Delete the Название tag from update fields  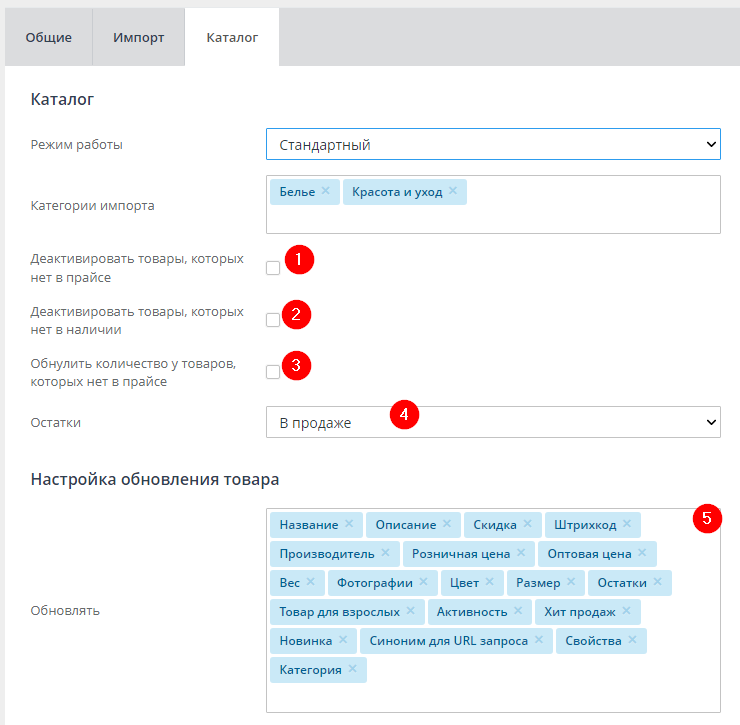click(349, 525)
